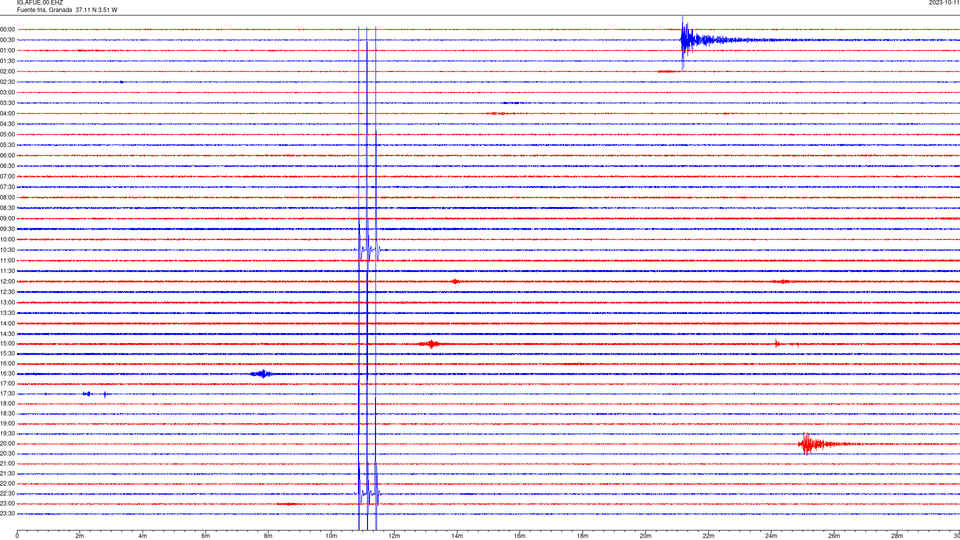The height and width of the screenshot is (540, 960).
Task: Select the 22:30 row label
Action: point(7,493)
